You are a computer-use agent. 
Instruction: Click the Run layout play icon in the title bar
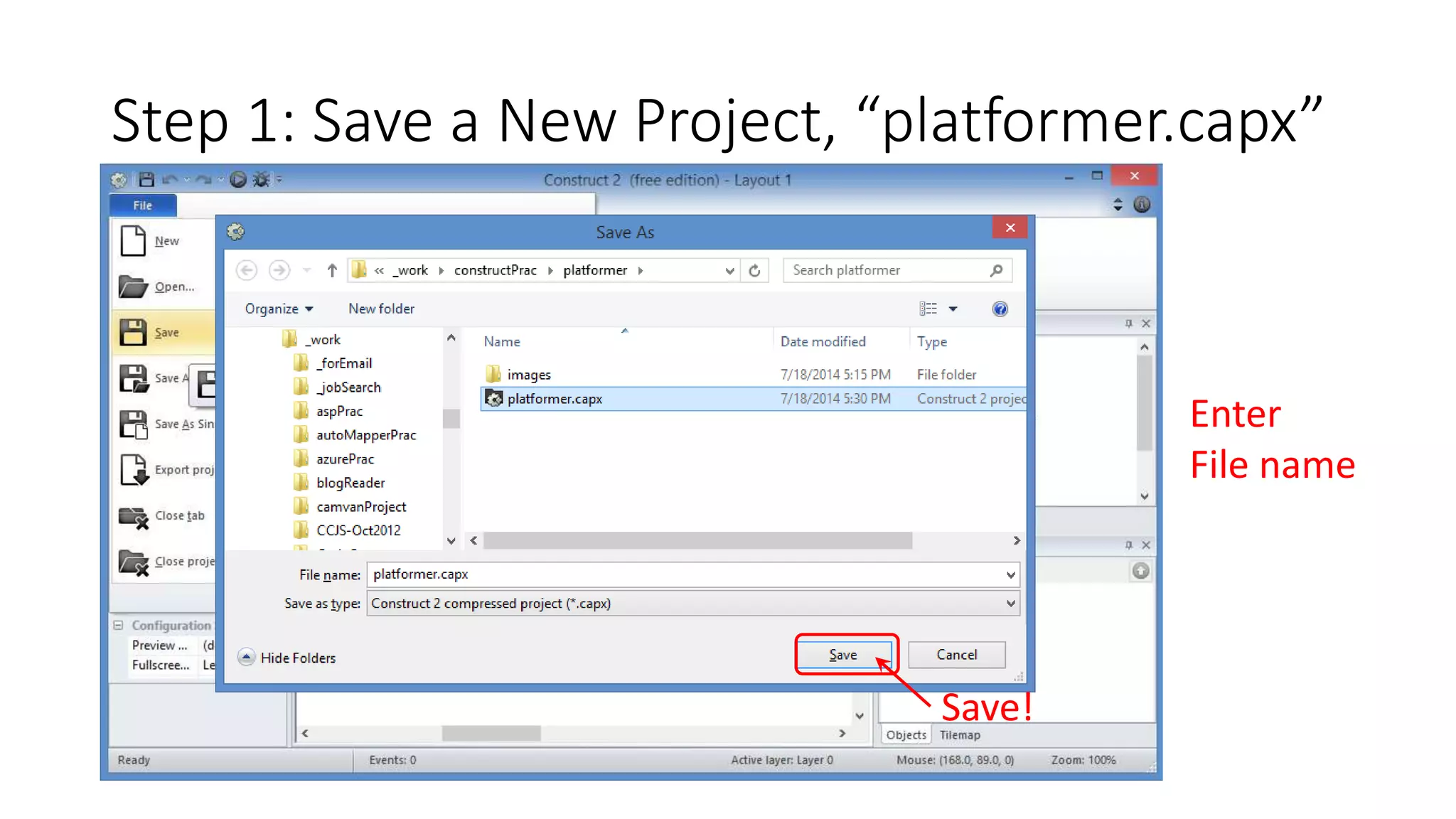tap(238, 180)
